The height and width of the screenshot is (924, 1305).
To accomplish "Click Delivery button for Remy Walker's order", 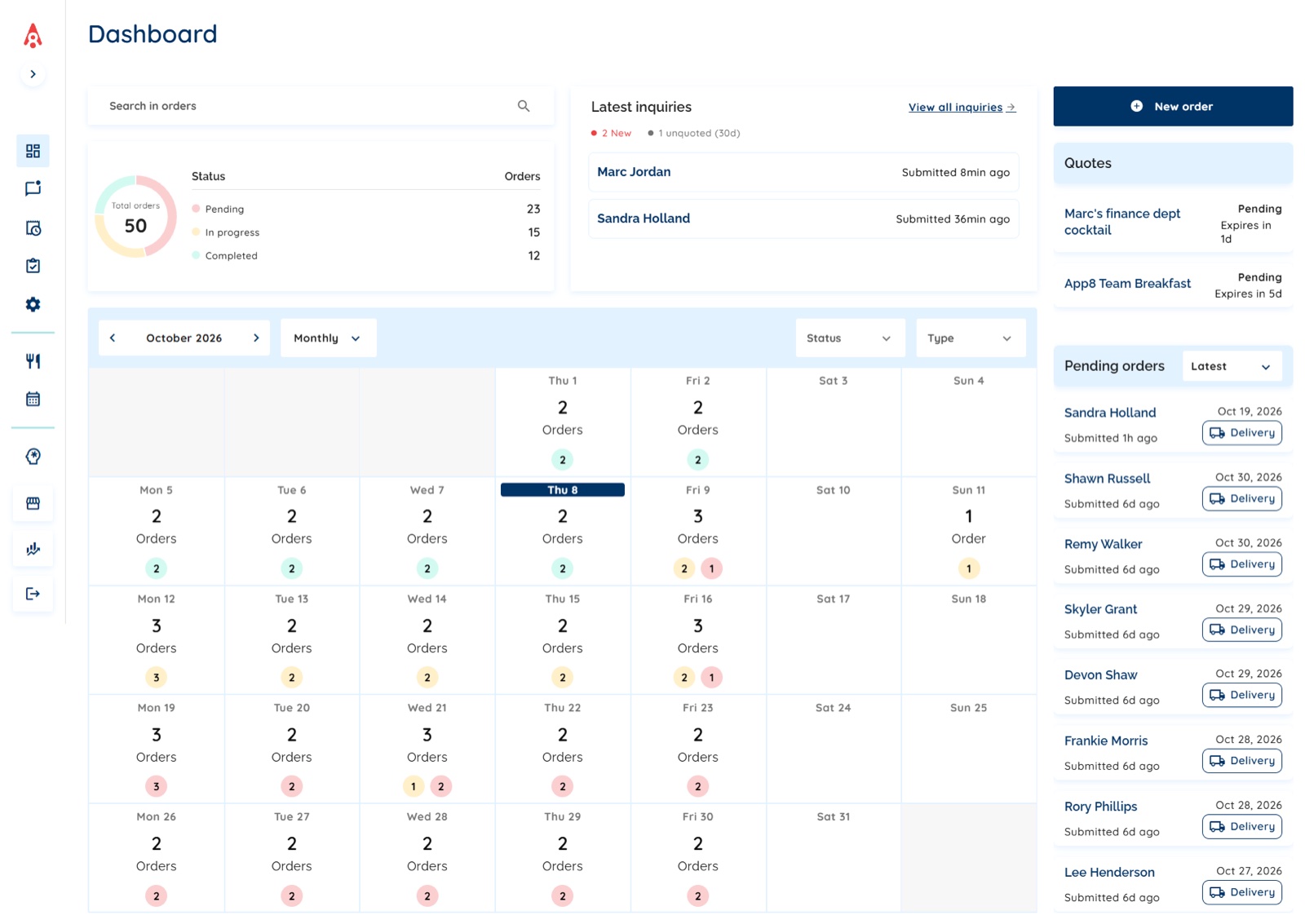I will [x=1241, y=564].
